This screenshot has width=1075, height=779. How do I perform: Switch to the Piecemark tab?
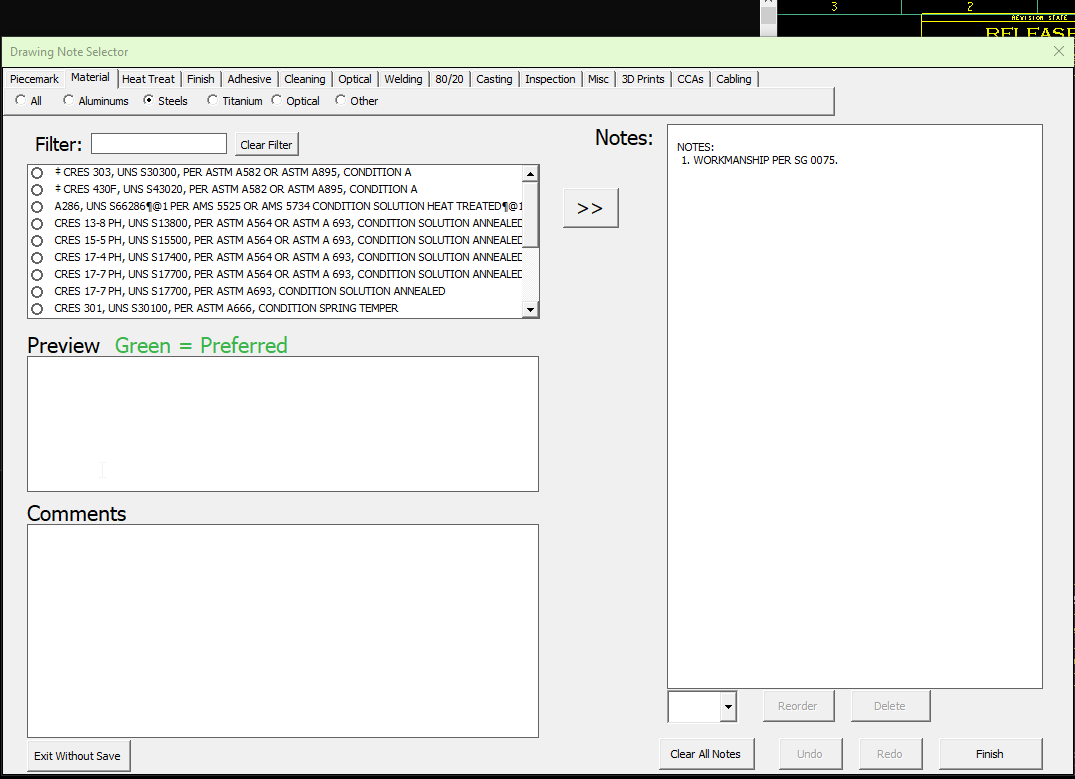(x=34, y=78)
